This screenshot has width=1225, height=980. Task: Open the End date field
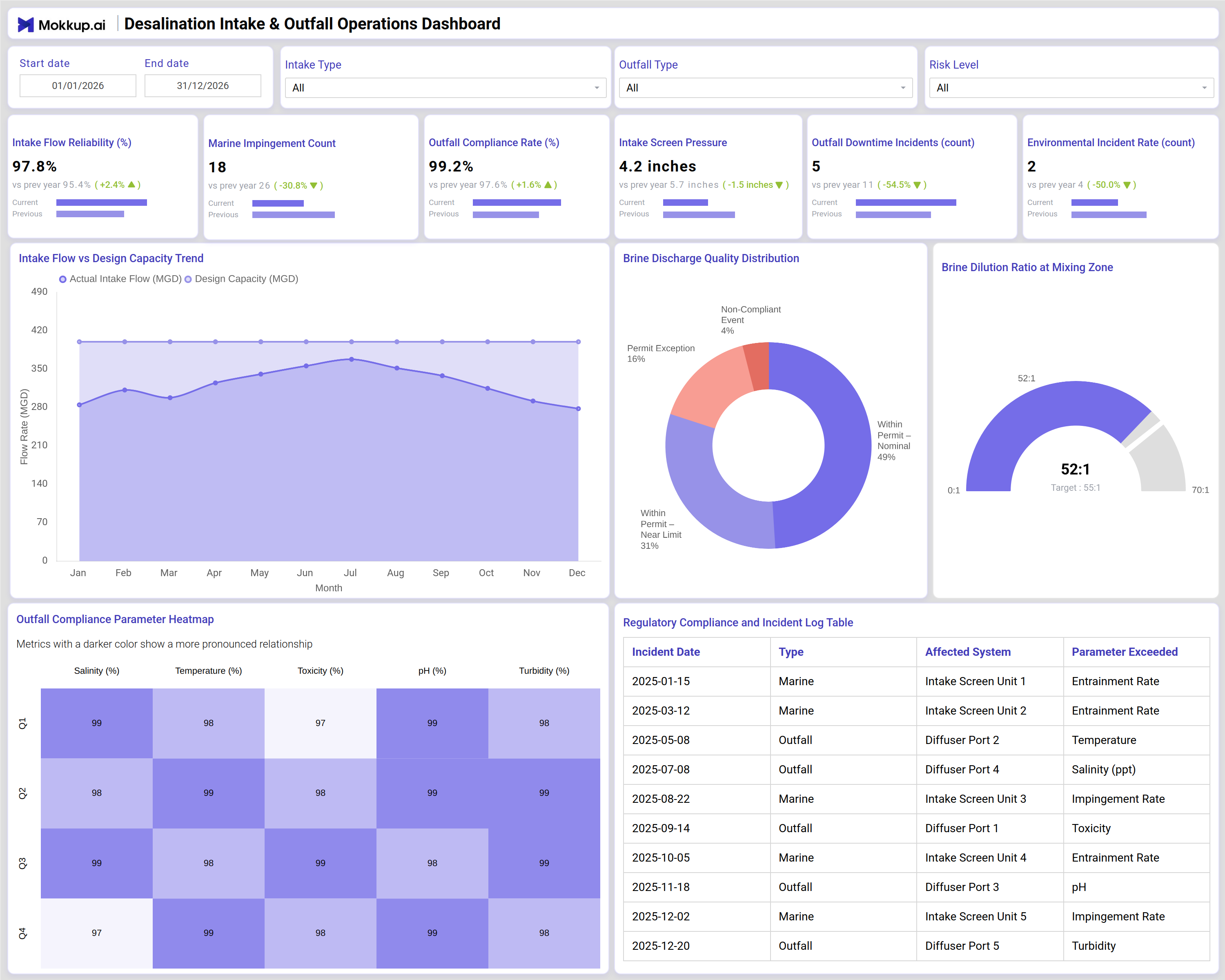tap(203, 86)
